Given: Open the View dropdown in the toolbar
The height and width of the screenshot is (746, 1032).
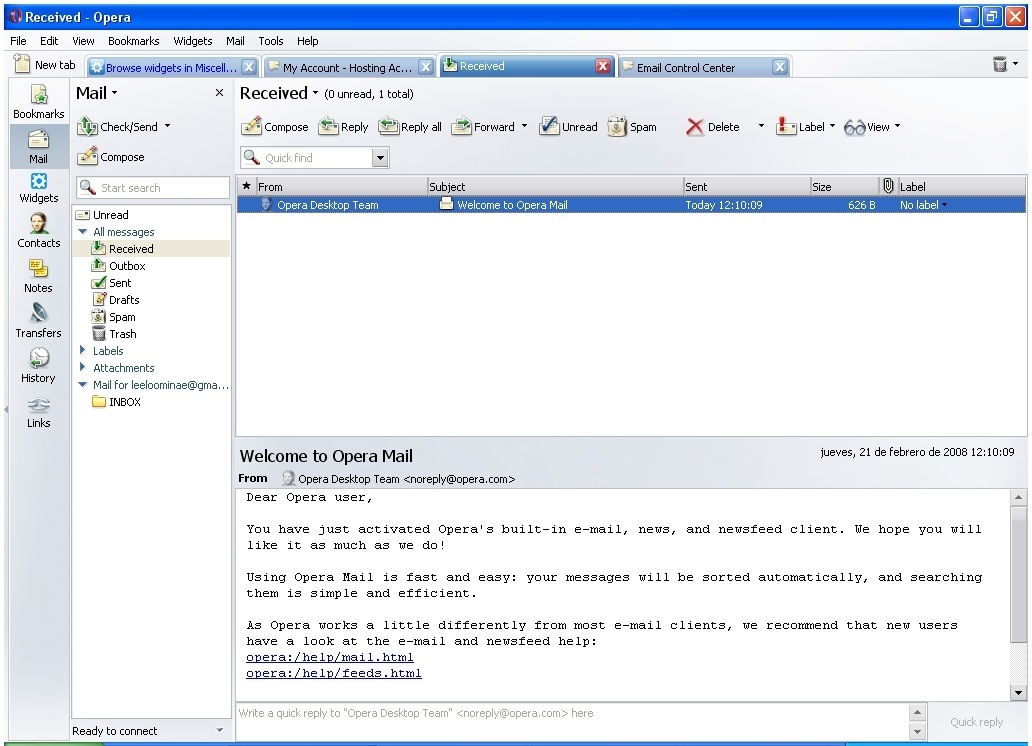Looking at the screenshot, I should 870,127.
